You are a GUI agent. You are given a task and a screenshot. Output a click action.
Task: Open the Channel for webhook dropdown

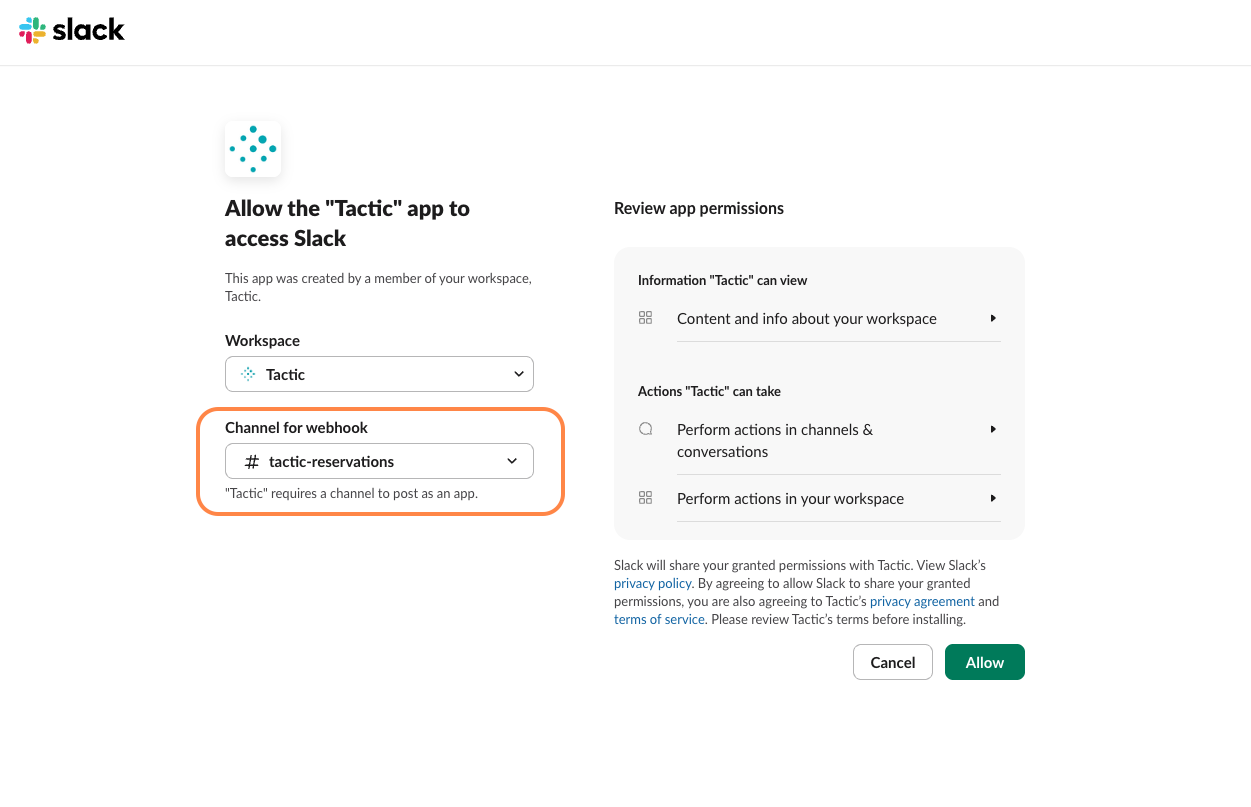379,462
